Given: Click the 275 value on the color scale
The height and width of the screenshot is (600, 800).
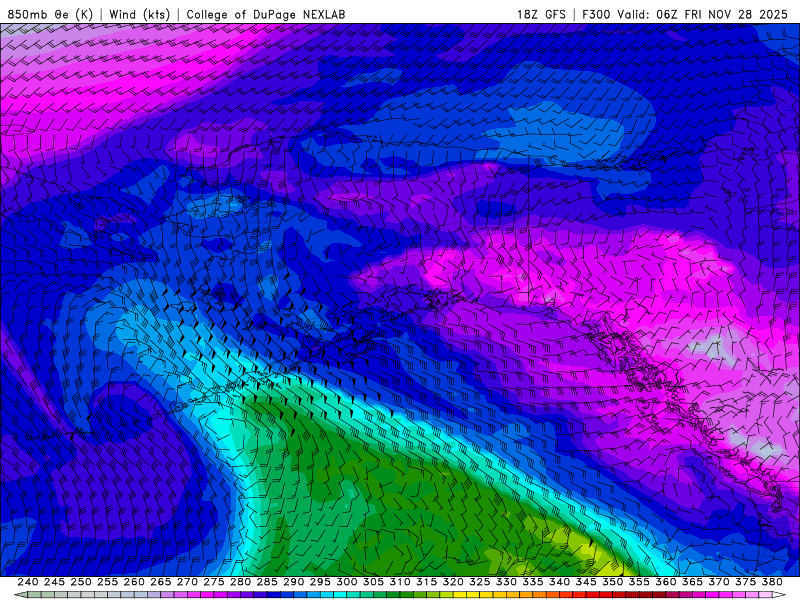Looking at the screenshot, I should [x=213, y=582].
